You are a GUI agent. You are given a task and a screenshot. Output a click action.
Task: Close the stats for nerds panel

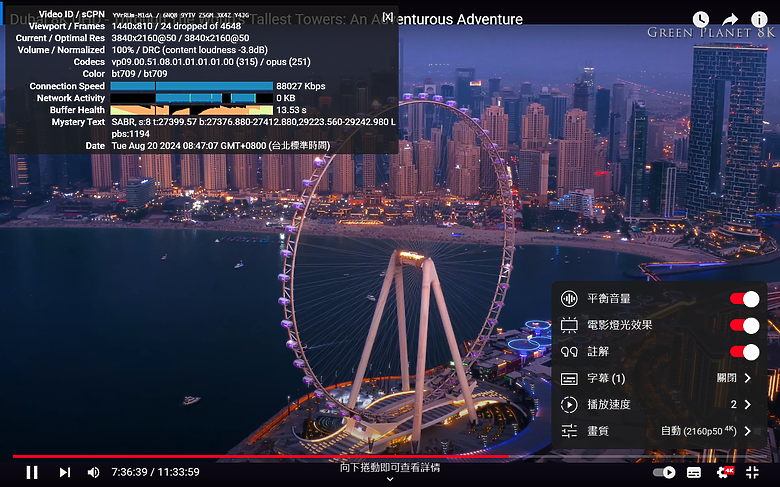[388, 16]
